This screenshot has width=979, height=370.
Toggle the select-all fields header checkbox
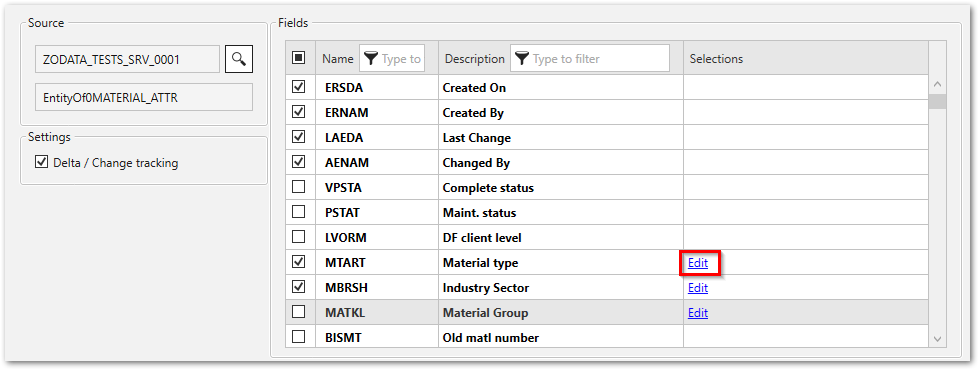tap(299, 58)
